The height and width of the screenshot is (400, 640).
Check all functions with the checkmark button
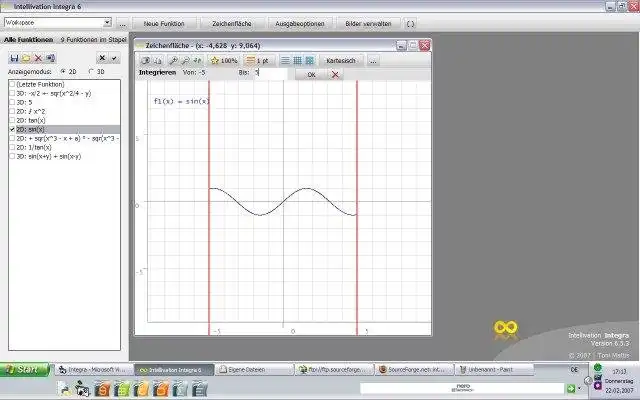click(x=114, y=58)
